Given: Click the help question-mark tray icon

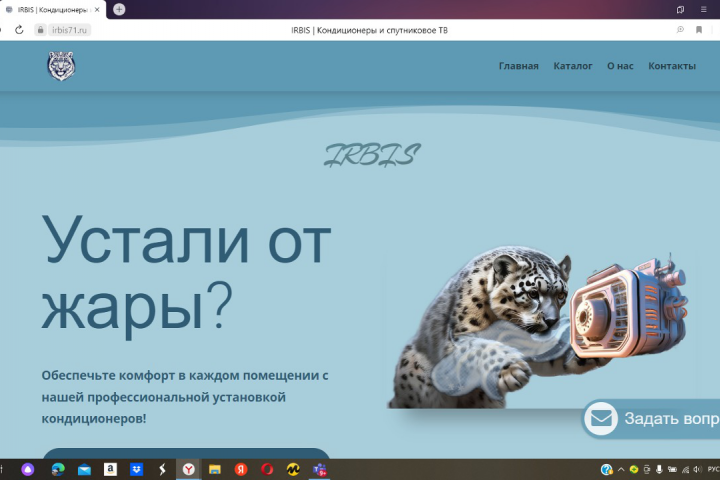Looking at the screenshot, I should pos(607,469).
